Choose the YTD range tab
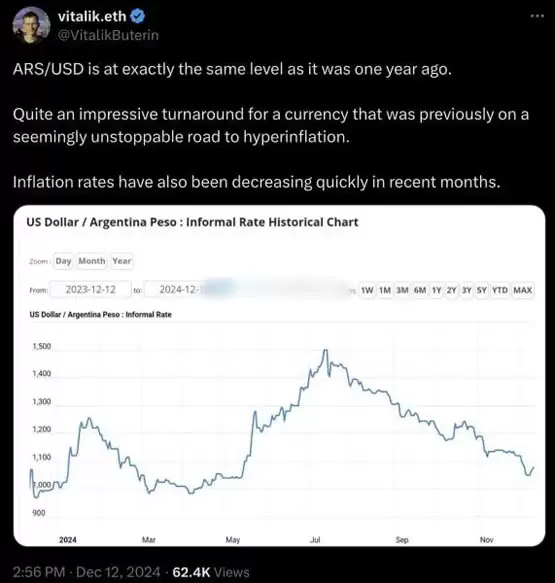Image resolution: width=555 pixels, height=583 pixels. tap(500, 290)
